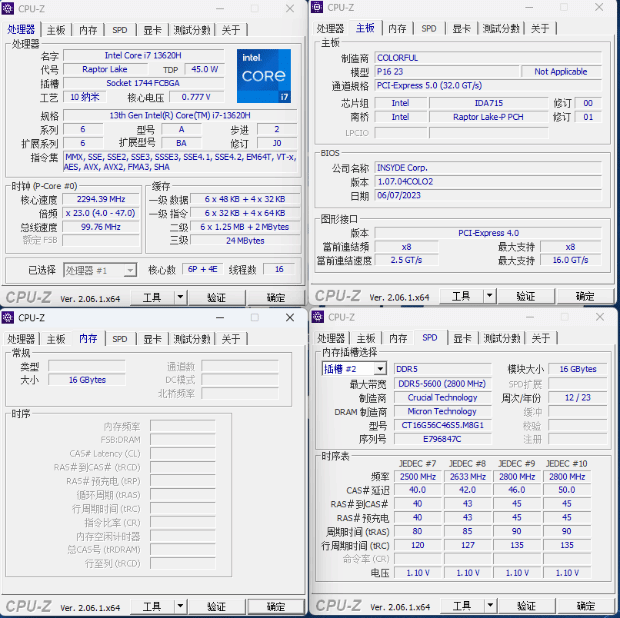Open 主板 tab in processor window
Image resolution: width=620 pixels, height=618 pixels.
point(56,30)
